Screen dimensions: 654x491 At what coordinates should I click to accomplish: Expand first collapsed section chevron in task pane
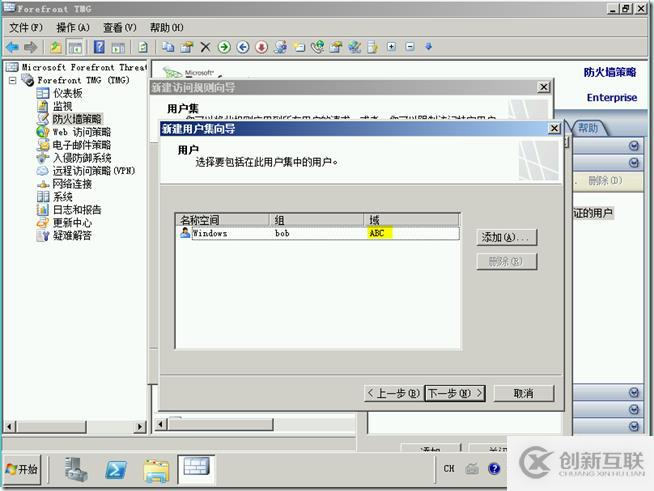tap(634, 146)
